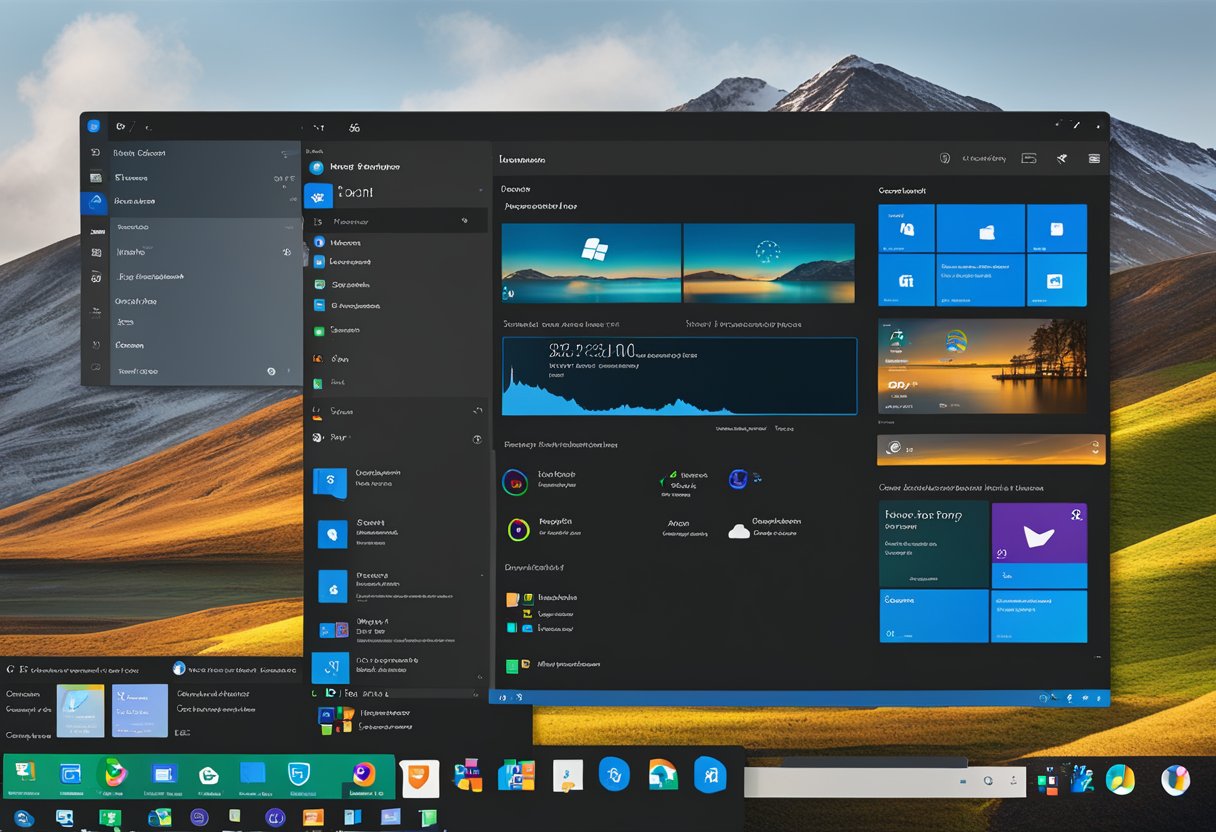Open the dropdown arrow on the highlighted list row
Screen dimensions: 1216x832
tap(465, 221)
